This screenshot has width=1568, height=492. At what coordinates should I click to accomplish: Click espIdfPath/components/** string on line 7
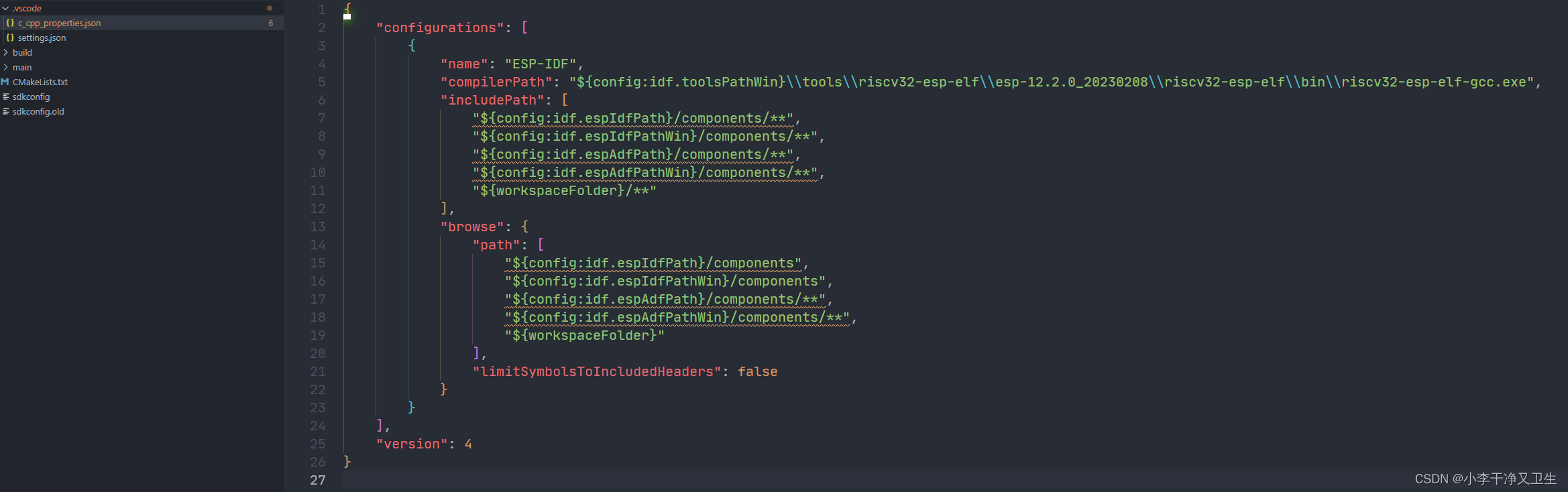pos(633,118)
